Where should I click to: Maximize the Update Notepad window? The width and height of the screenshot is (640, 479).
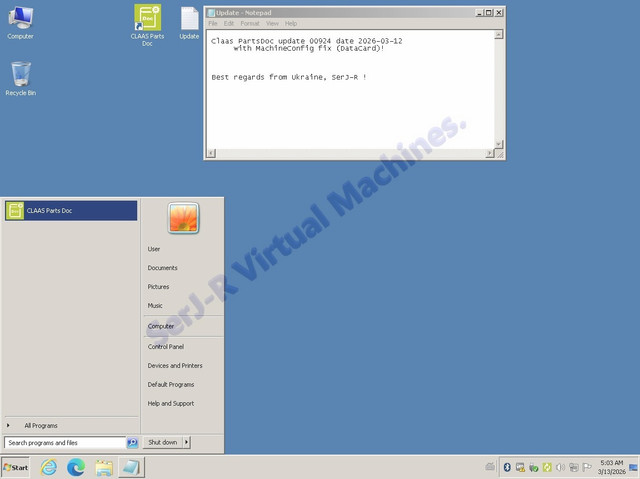coord(489,13)
